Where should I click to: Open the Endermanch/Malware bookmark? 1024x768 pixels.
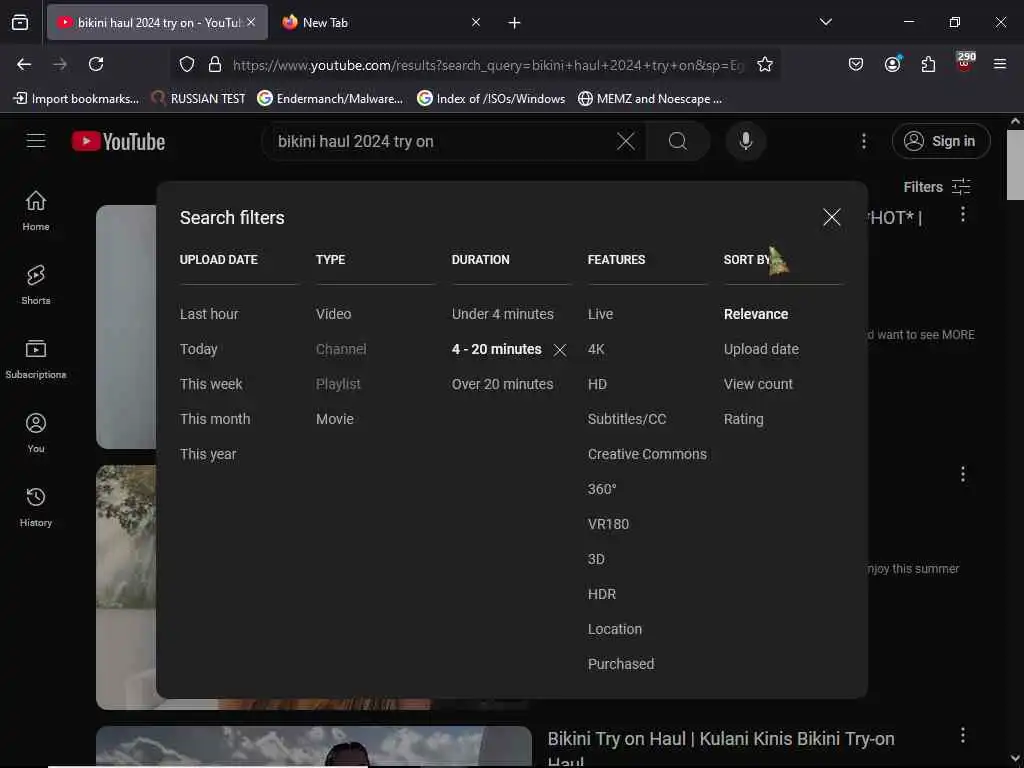pyautogui.click(x=330, y=99)
